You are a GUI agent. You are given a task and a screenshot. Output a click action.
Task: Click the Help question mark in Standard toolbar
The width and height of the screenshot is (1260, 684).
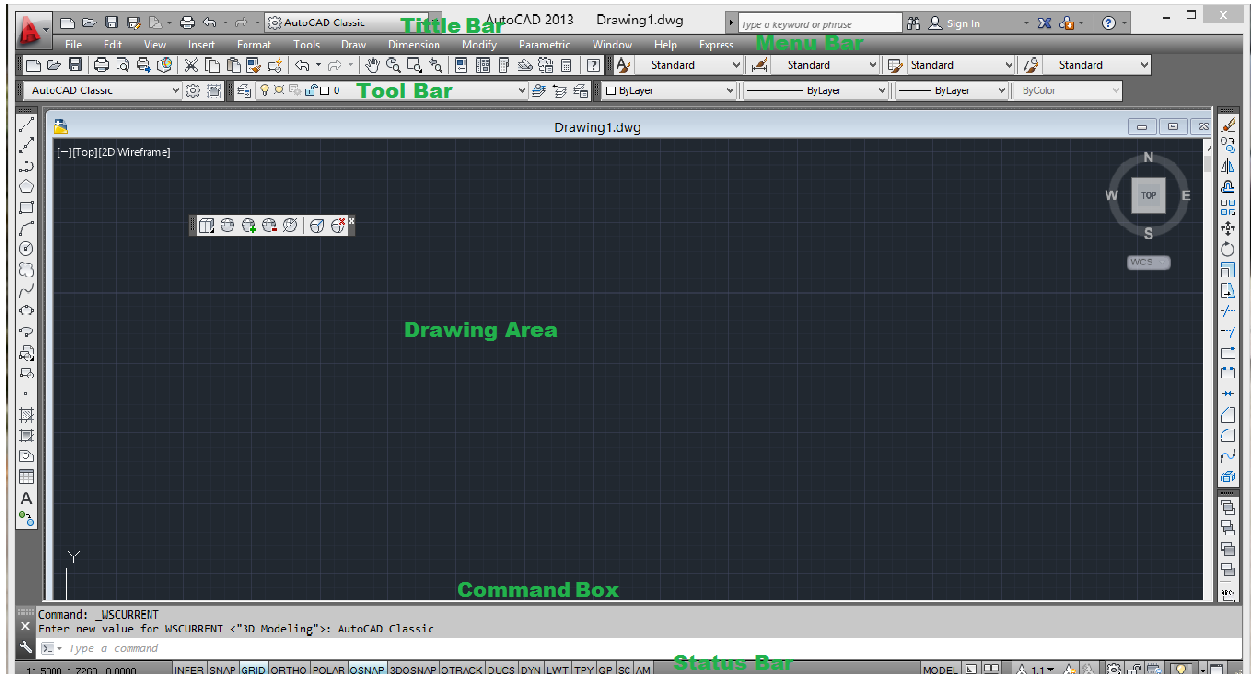(594, 65)
